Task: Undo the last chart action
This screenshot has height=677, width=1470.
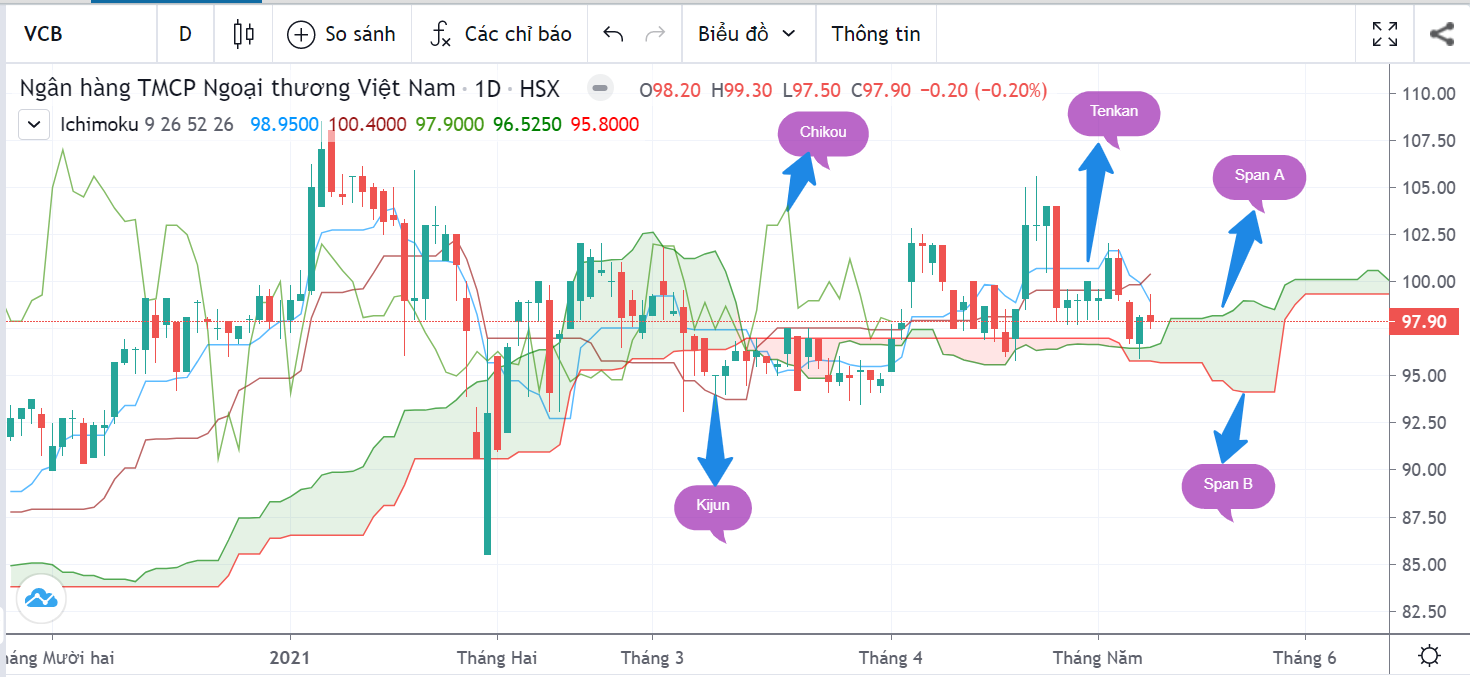Action: (613, 34)
